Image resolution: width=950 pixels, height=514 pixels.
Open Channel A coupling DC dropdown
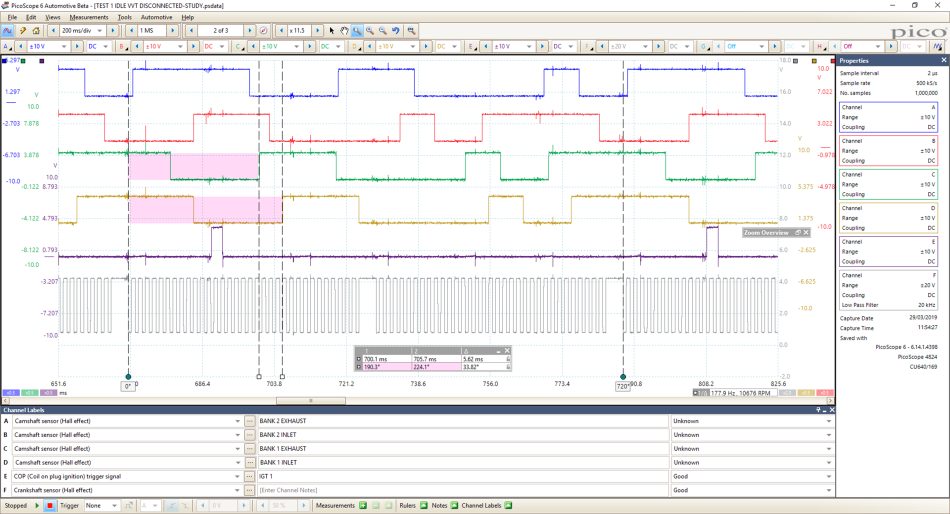[x=98, y=46]
